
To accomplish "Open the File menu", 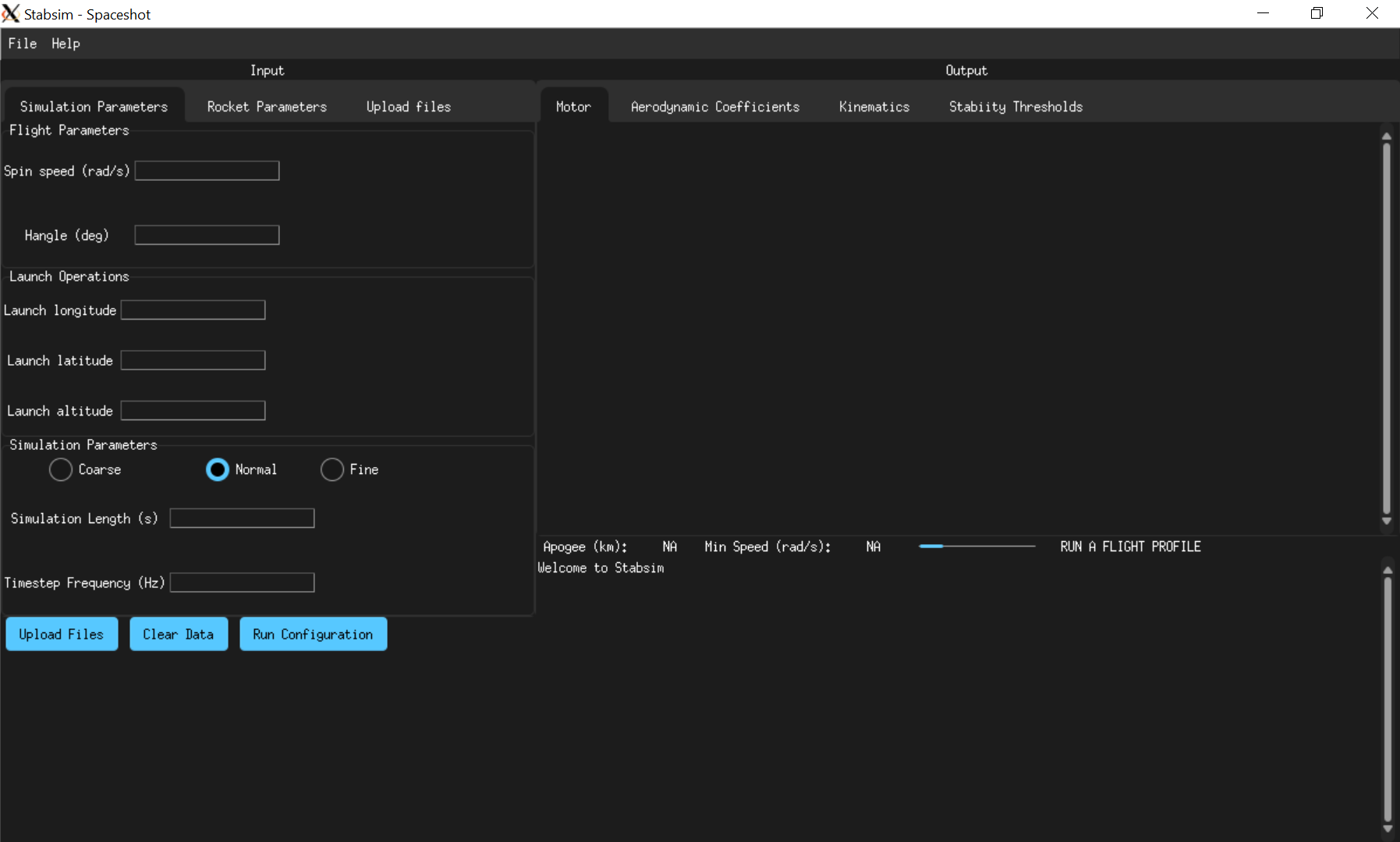I will 23,44.
